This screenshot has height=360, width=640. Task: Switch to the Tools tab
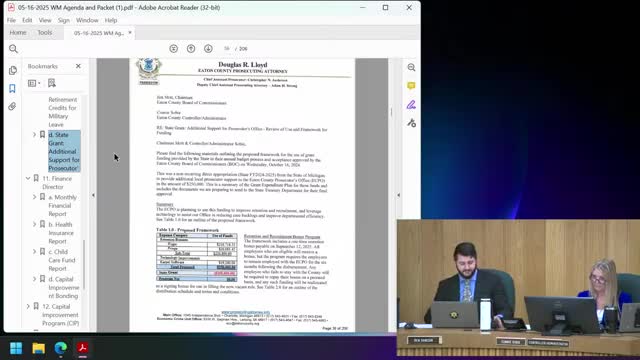pos(45,33)
